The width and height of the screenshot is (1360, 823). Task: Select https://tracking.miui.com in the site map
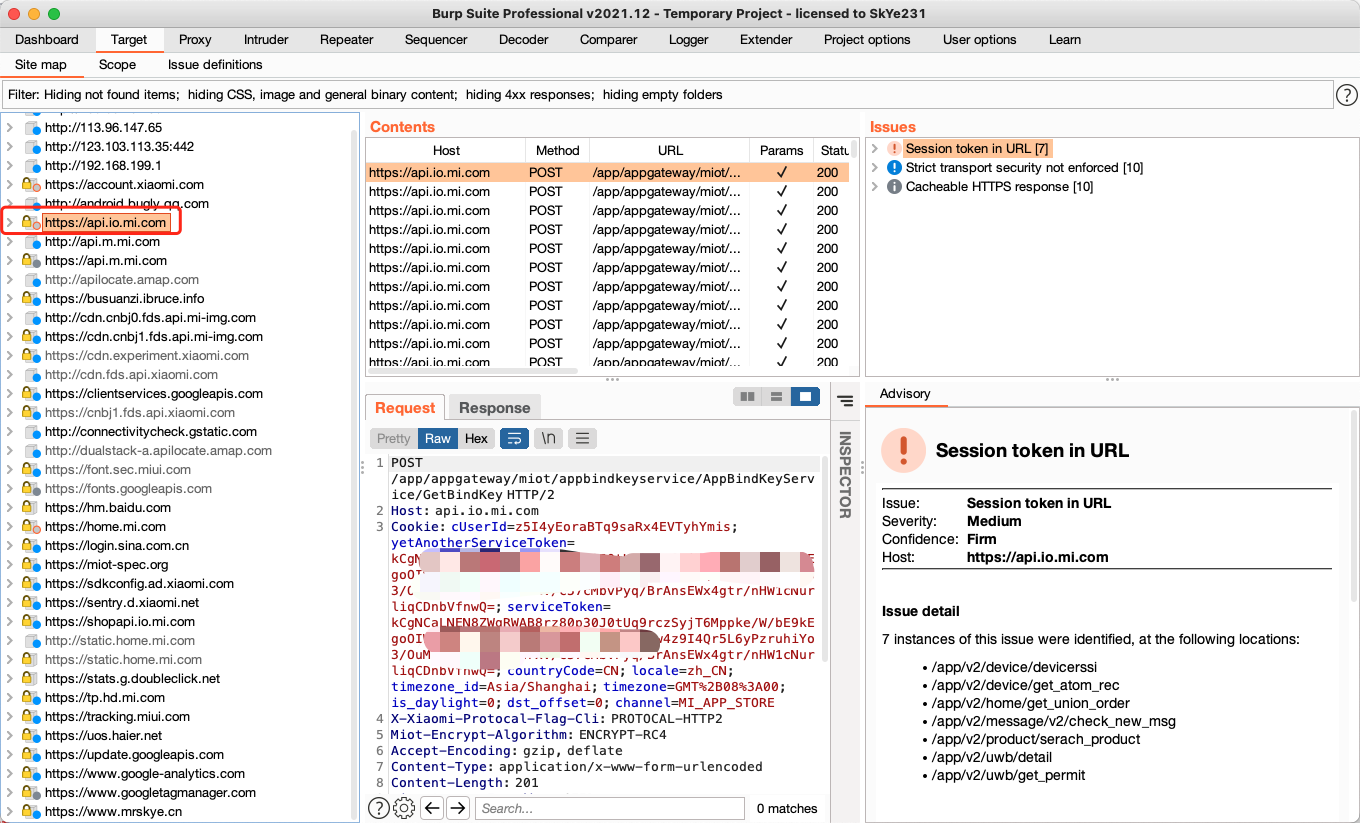coord(117,717)
